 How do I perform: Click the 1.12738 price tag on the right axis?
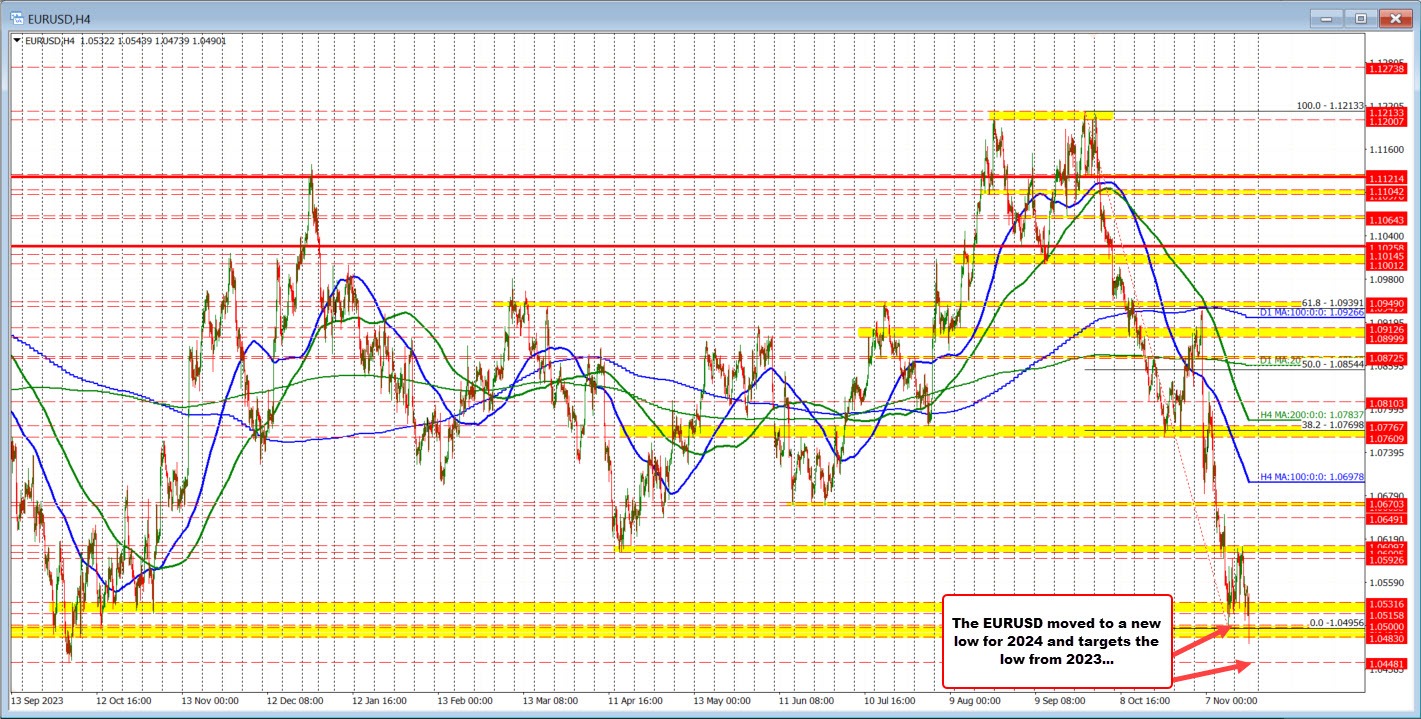tap(1386, 68)
